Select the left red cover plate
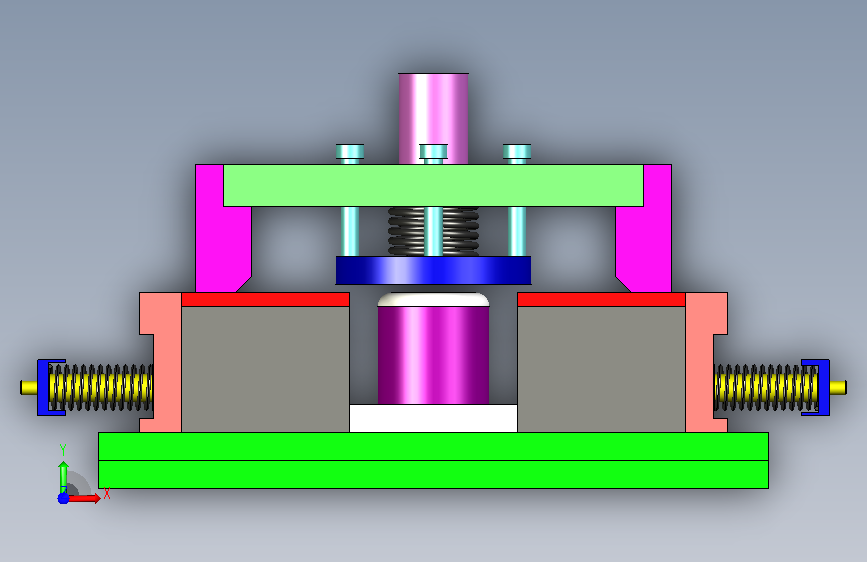 (265, 299)
